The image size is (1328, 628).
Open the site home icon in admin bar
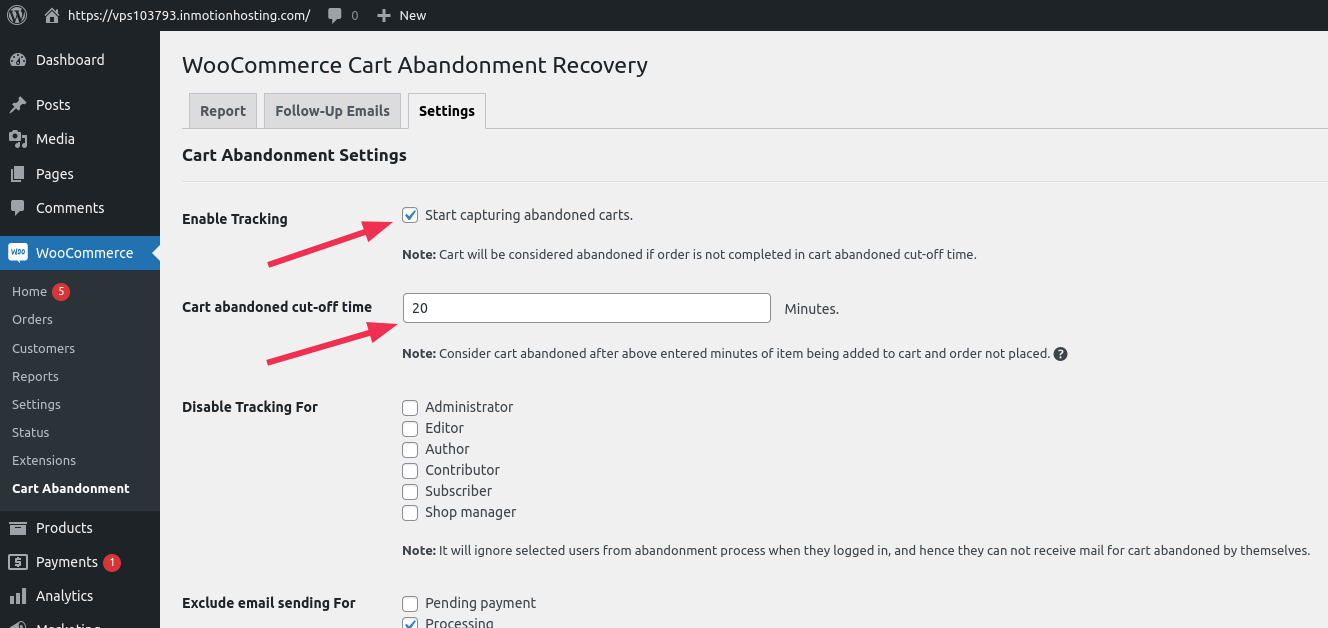tap(47, 15)
